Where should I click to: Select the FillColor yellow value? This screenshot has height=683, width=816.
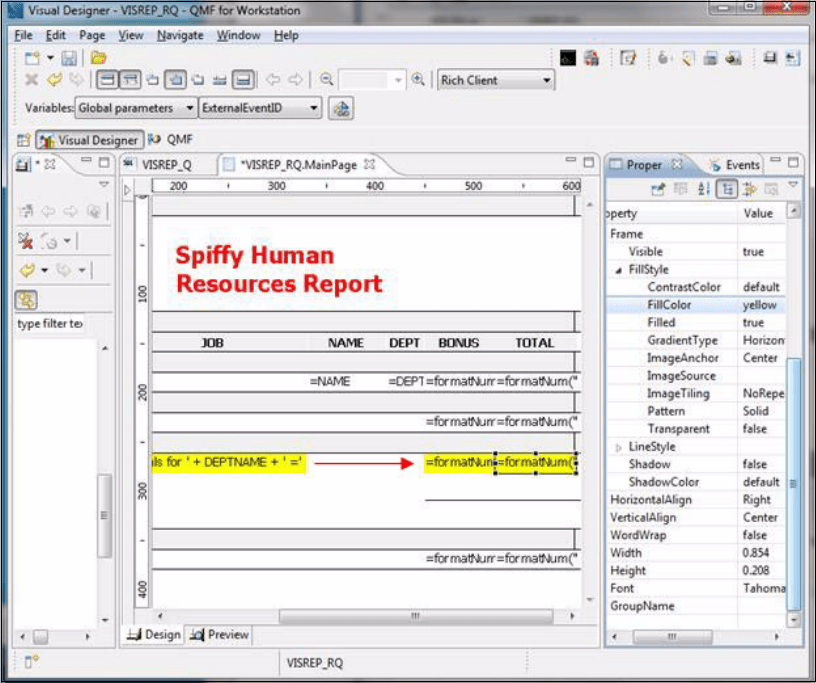(760, 305)
